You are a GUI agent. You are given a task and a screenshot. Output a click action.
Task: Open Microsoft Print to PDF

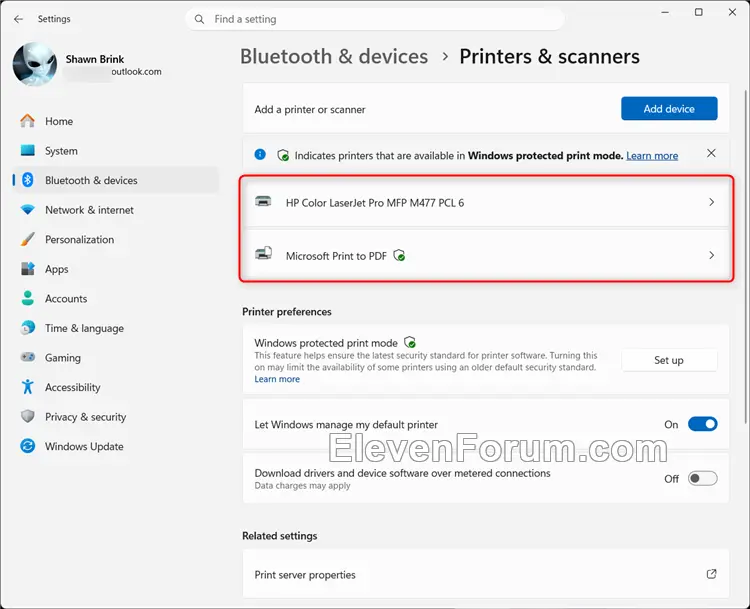[x=486, y=255]
